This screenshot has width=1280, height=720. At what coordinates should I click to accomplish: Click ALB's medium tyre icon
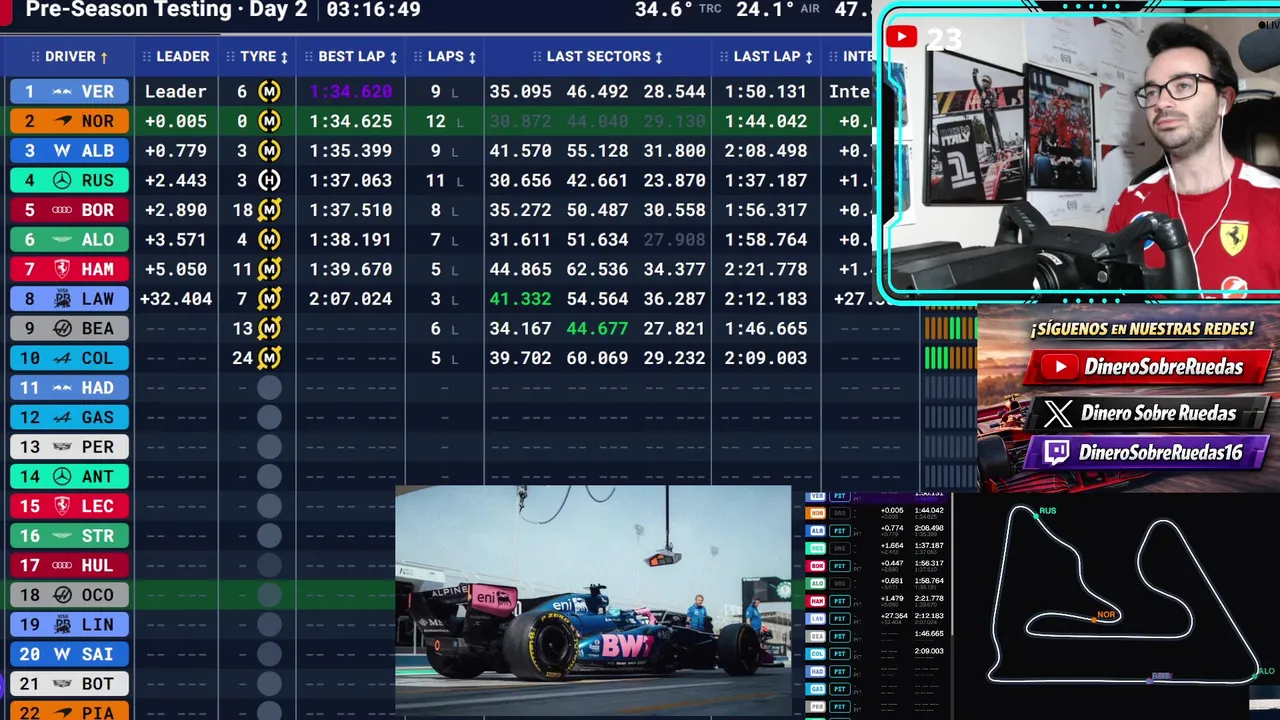[269, 151]
